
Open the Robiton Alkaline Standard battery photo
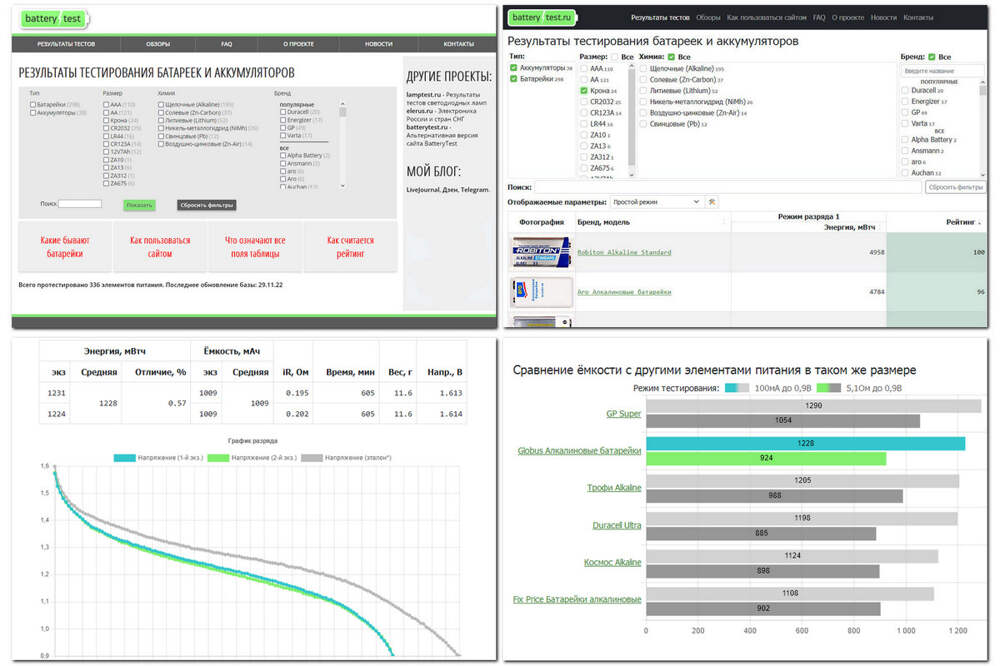tap(541, 252)
